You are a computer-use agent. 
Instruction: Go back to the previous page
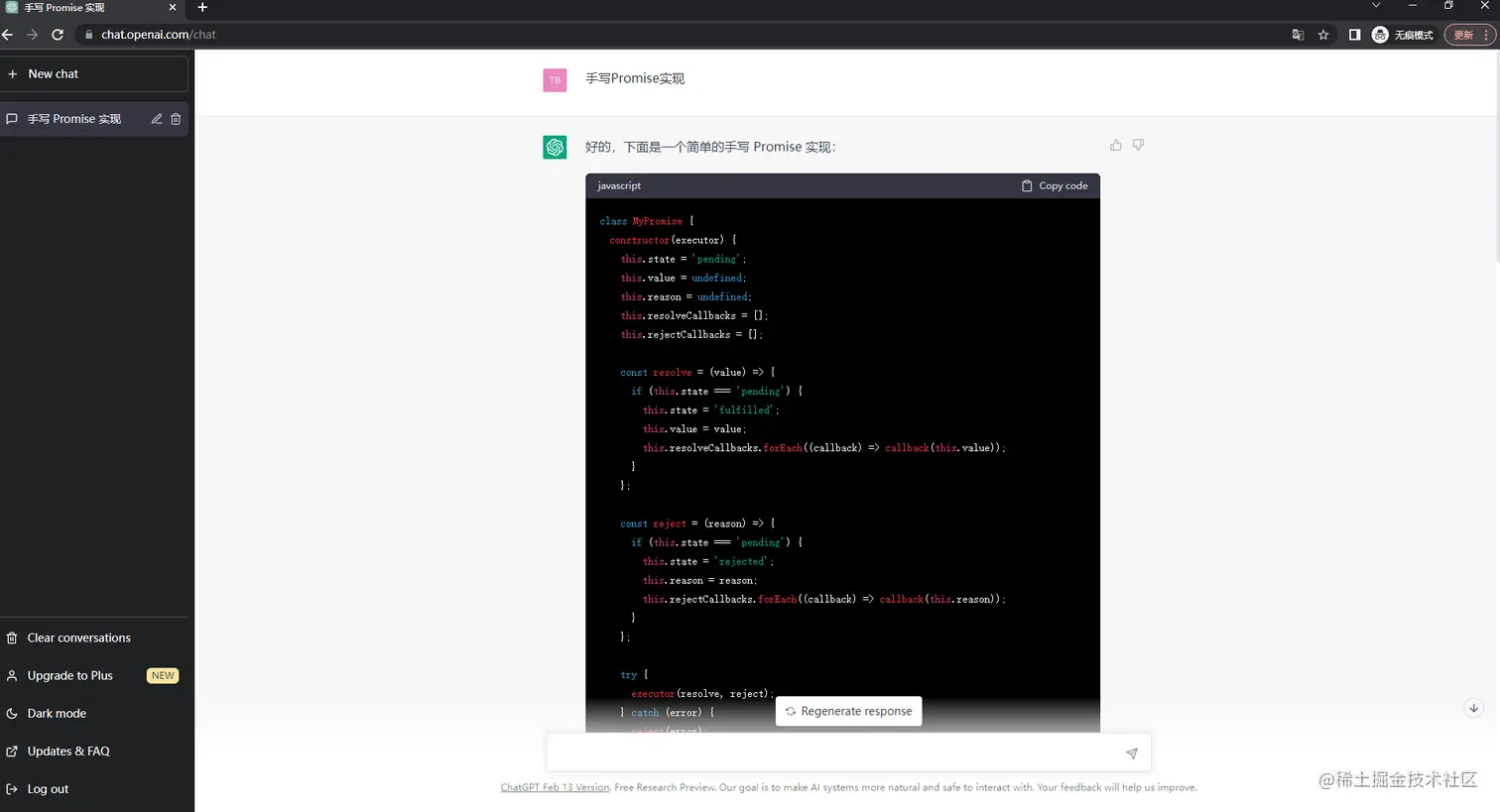point(8,35)
